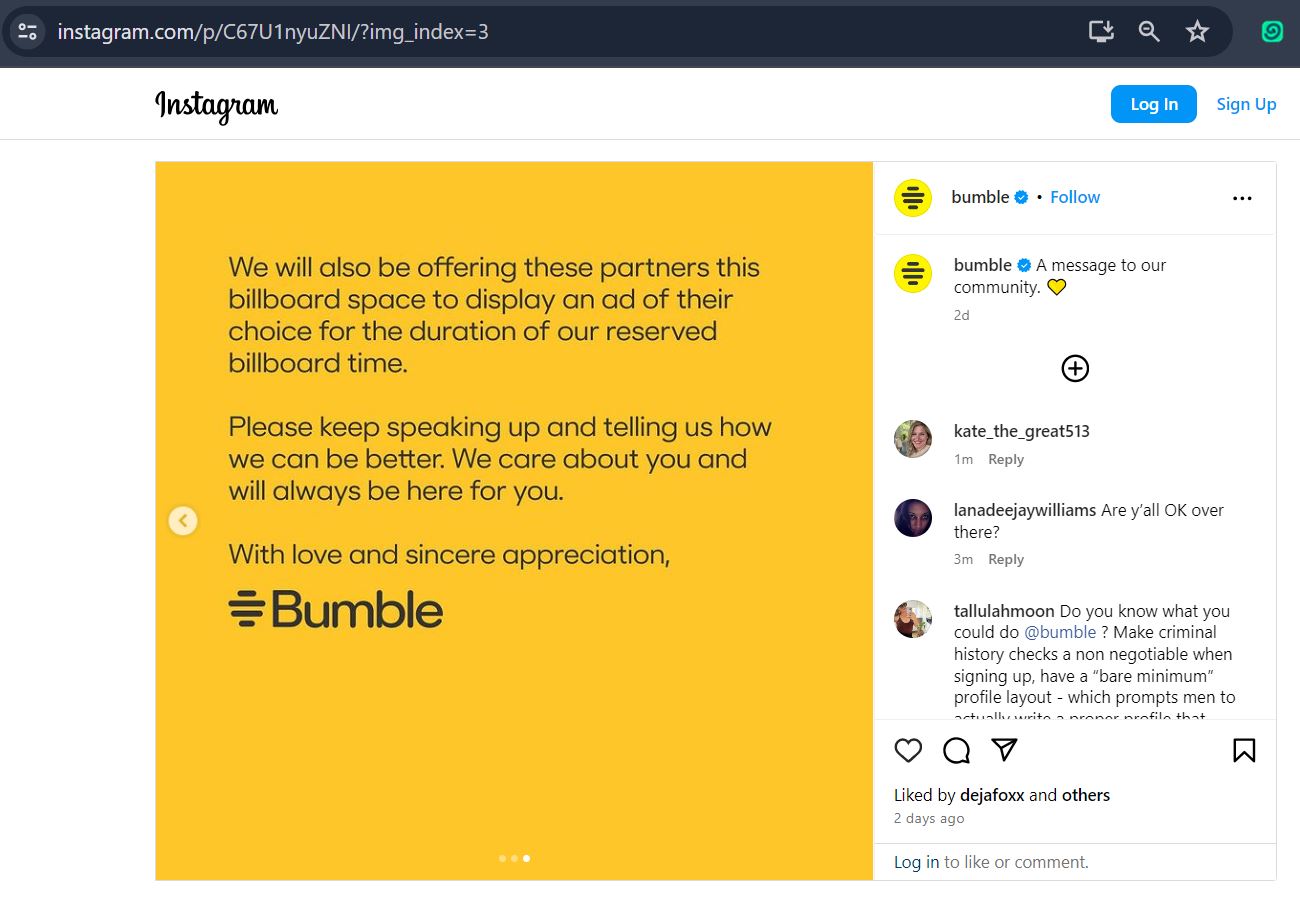Image resolution: width=1300 pixels, height=906 pixels.
Task: Click the Log In button
Action: [x=1153, y=103]
